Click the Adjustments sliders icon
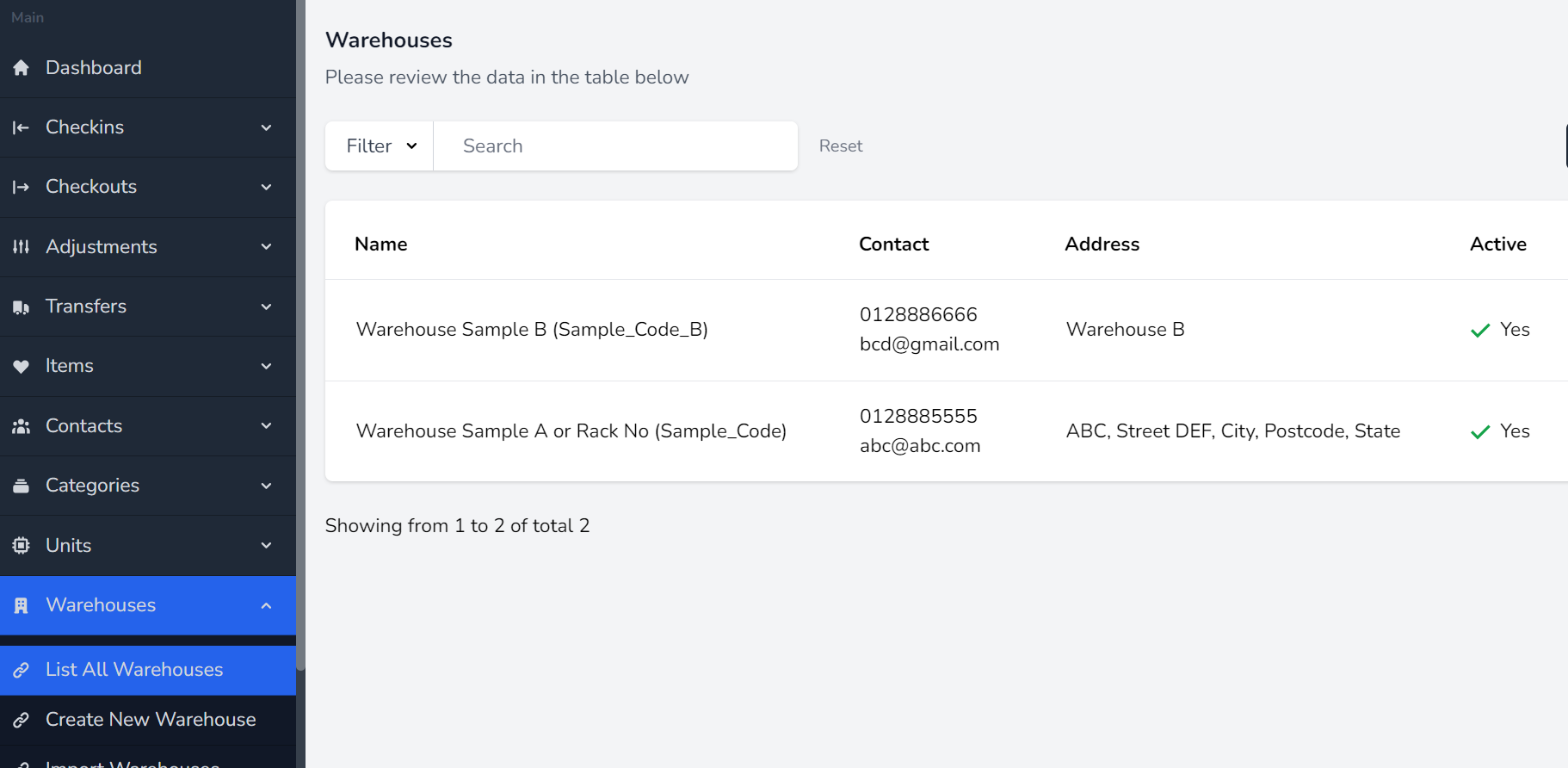This screenshot has height=768, width=1568. pyautogui.click(x=22, y=247)
